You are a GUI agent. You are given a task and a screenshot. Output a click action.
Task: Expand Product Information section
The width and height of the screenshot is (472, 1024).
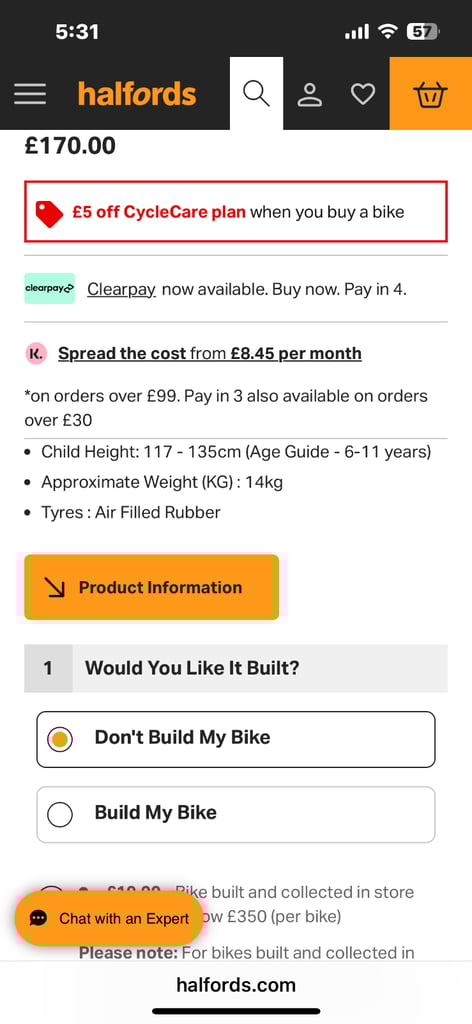151,587
